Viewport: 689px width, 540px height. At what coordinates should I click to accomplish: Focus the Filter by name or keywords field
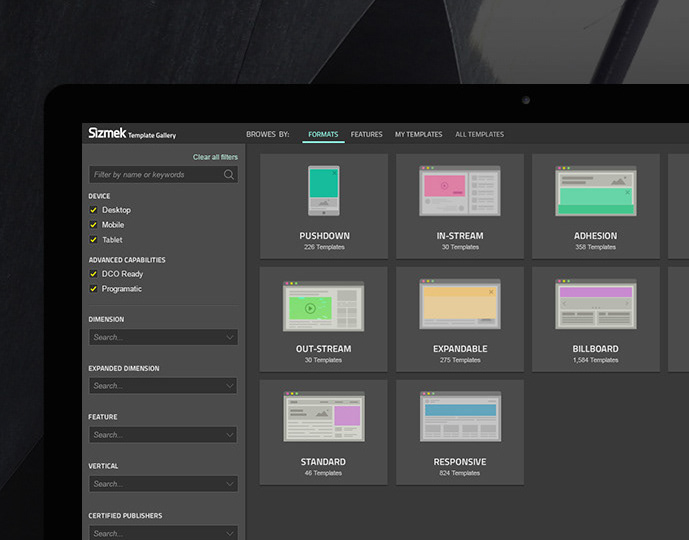coord(163,174)
